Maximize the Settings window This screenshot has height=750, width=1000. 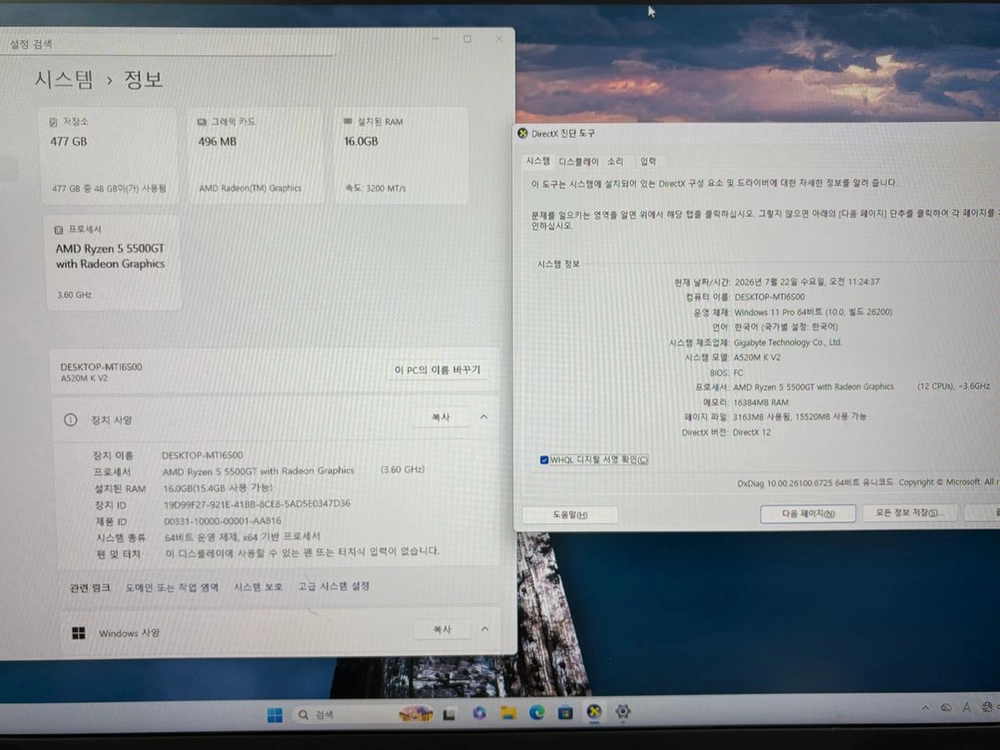point(467,39)
